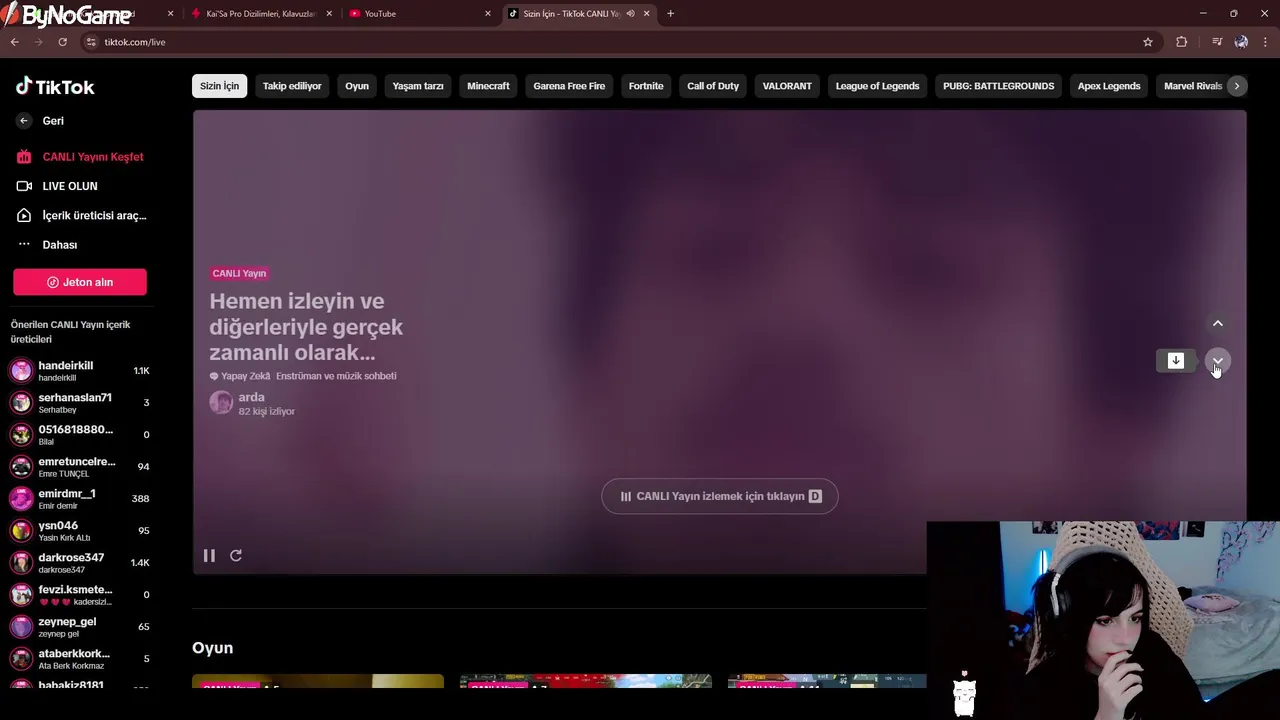Image resolution: width=1280 pixels, height=720 pixels.
Task: Switch to Kai'Sa Pro Dizilimleri tab
Action: point(261,14)
